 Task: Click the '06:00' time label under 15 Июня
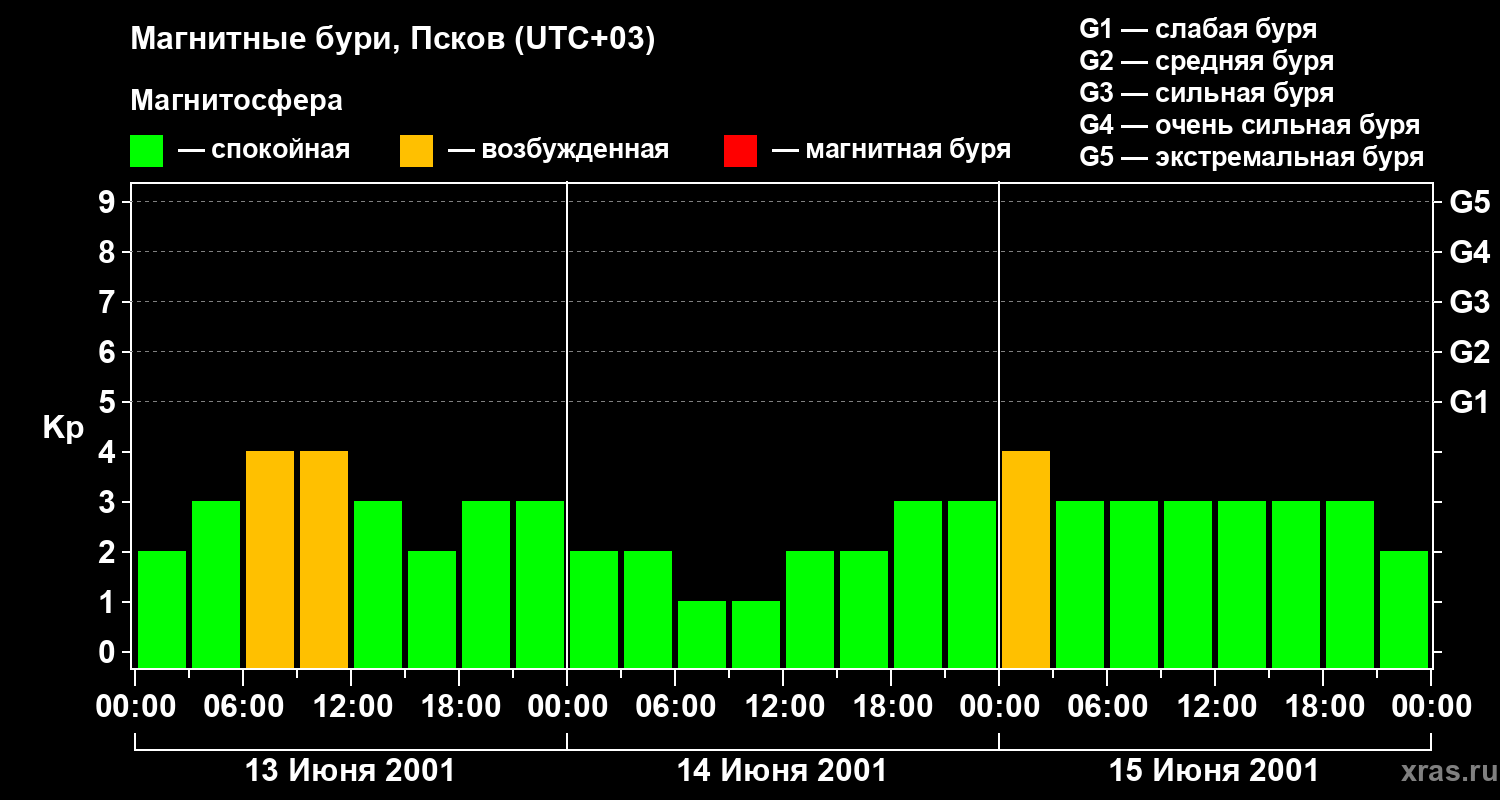point(1106,706)
